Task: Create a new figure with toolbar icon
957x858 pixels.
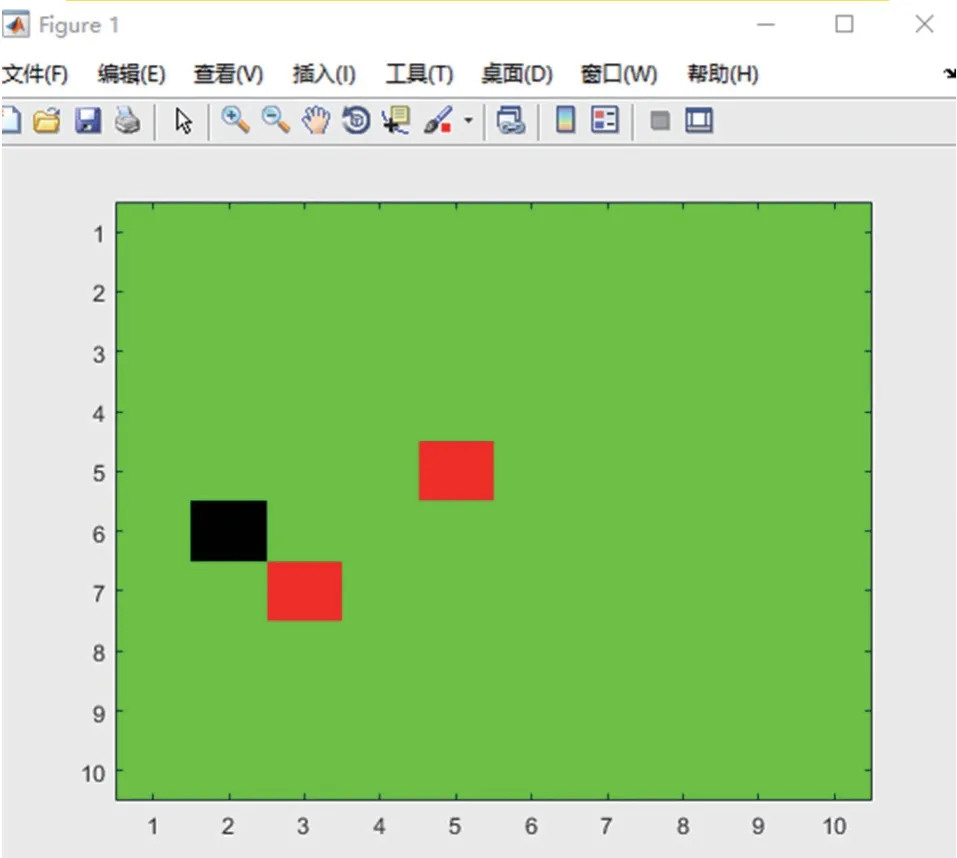Action: [10, 120]
